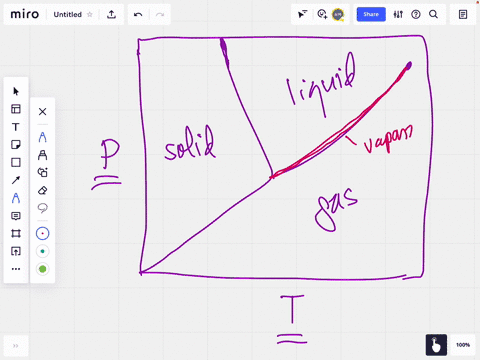Click the user avatar
This screenshot has width=480, height=360.
tap(338, 14)
